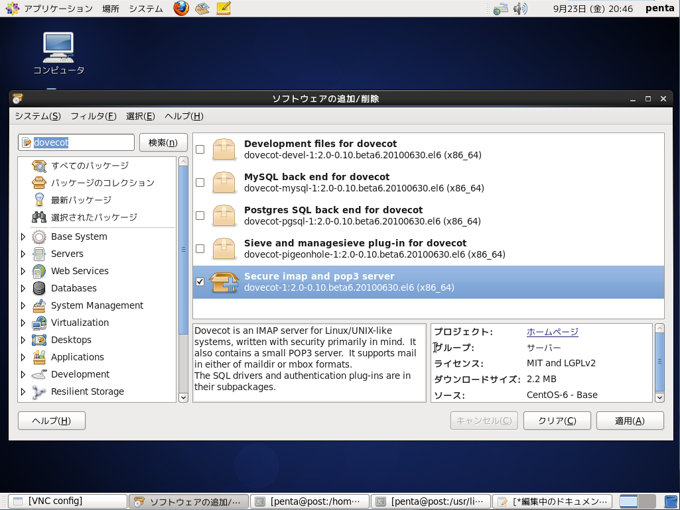
Task: Open the フィルタ(F) menu
Action: 93,116
